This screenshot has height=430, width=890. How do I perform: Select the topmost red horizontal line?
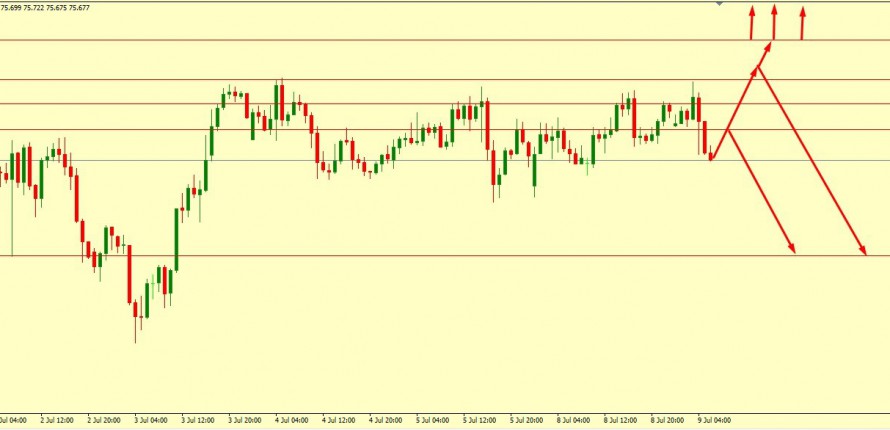(400, 40)
